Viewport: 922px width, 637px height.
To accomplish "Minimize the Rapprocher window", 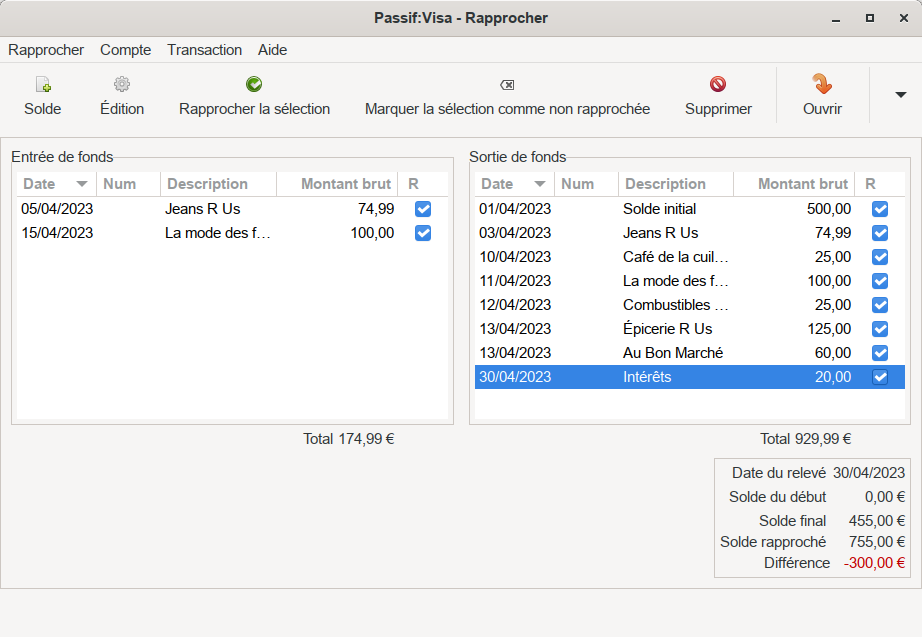I will pyautogui.click(x=836, y=18).
